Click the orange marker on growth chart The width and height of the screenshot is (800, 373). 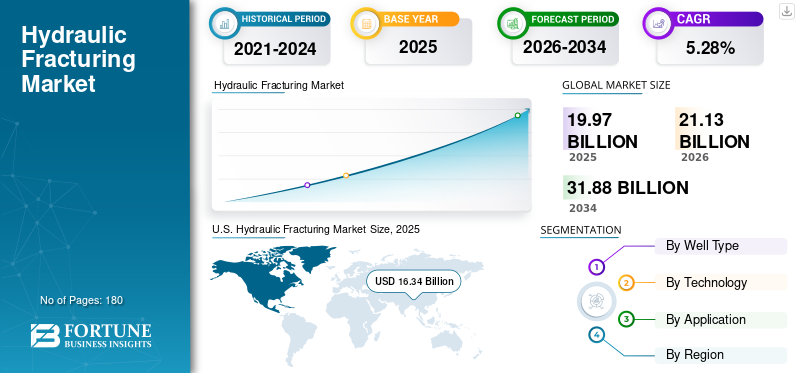[x=346, y=176]
